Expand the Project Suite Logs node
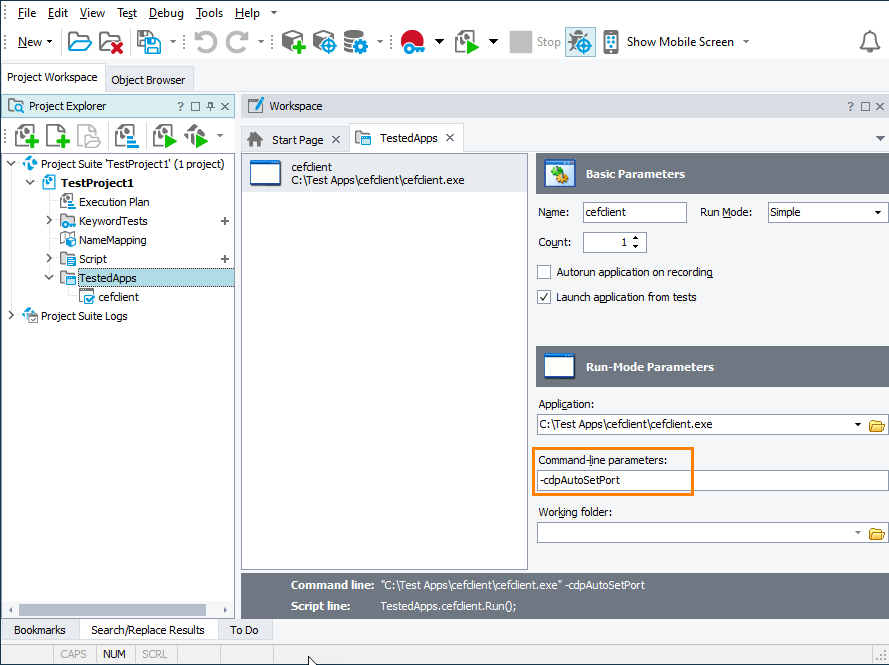The height and width of the screenshot is (665, 889). click(10, 315)
